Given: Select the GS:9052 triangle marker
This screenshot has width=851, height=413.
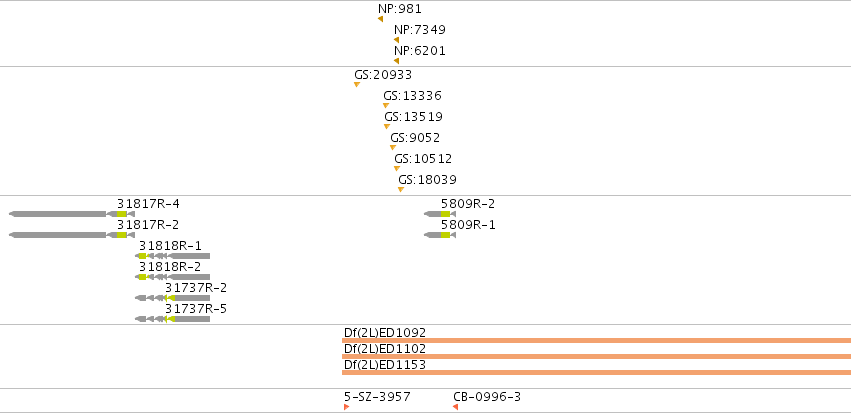Looking at the screenshot, I should (392, 147).
